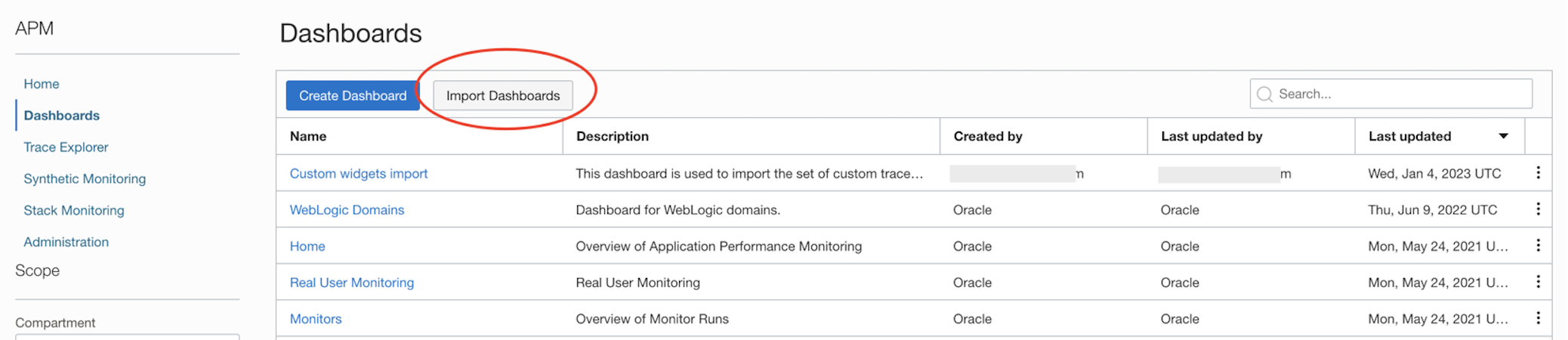Screen dimensions: 1568x340
Task: Click the Create Dashboard button
Action: click(353, 96)
